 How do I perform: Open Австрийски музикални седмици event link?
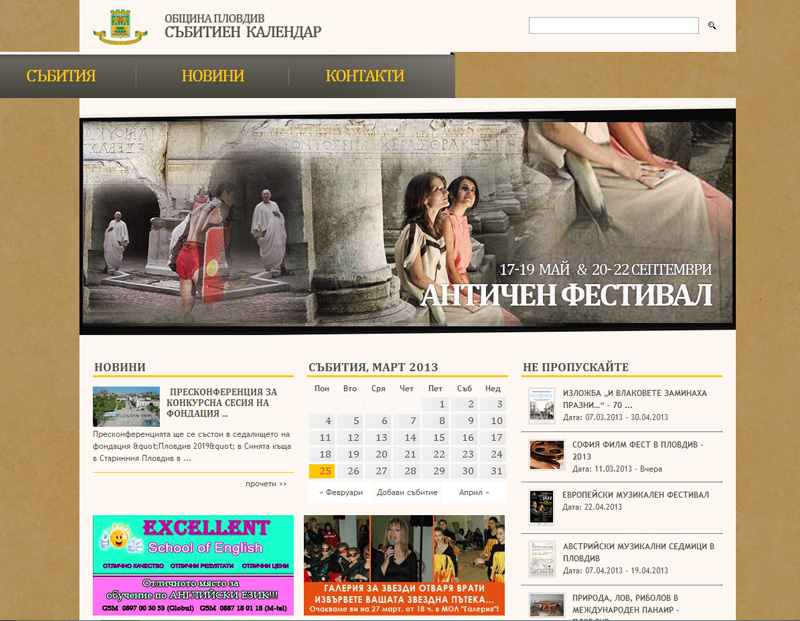pyautogui.click(x=637, y=552)
